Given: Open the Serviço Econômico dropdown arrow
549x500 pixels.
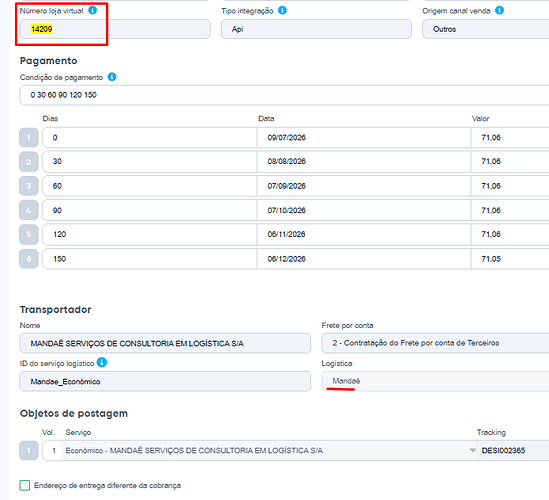Looking at the screenshot, I should 472,450.
